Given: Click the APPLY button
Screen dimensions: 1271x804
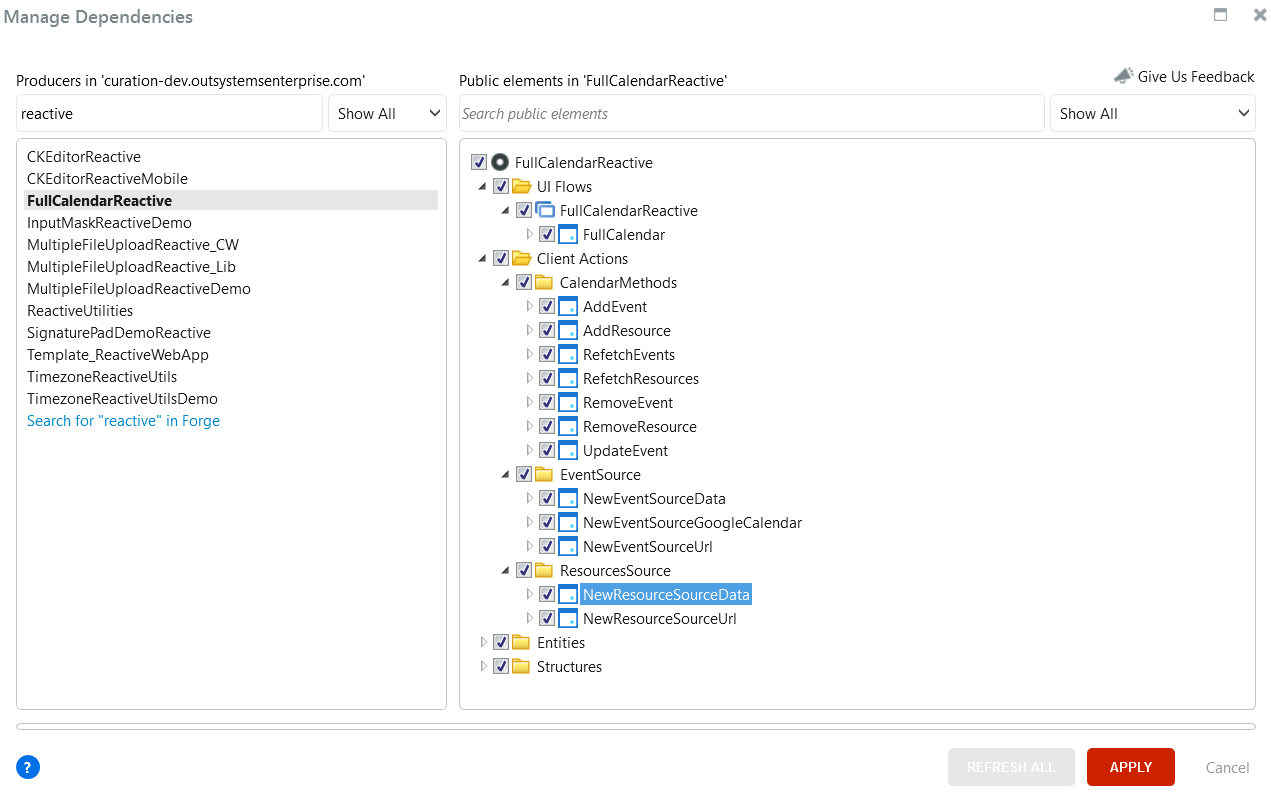Looking at the screenshot, I should (1130, 767).
